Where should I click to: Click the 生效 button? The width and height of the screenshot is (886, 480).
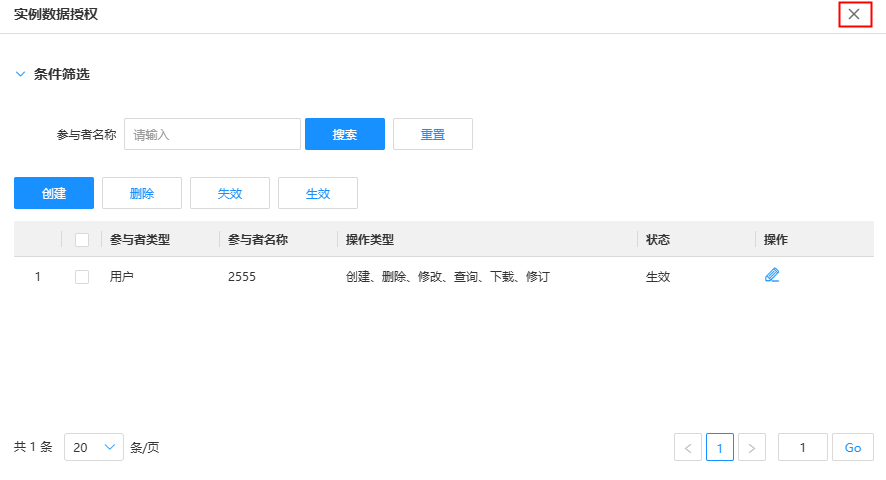[x=318, y=193]
